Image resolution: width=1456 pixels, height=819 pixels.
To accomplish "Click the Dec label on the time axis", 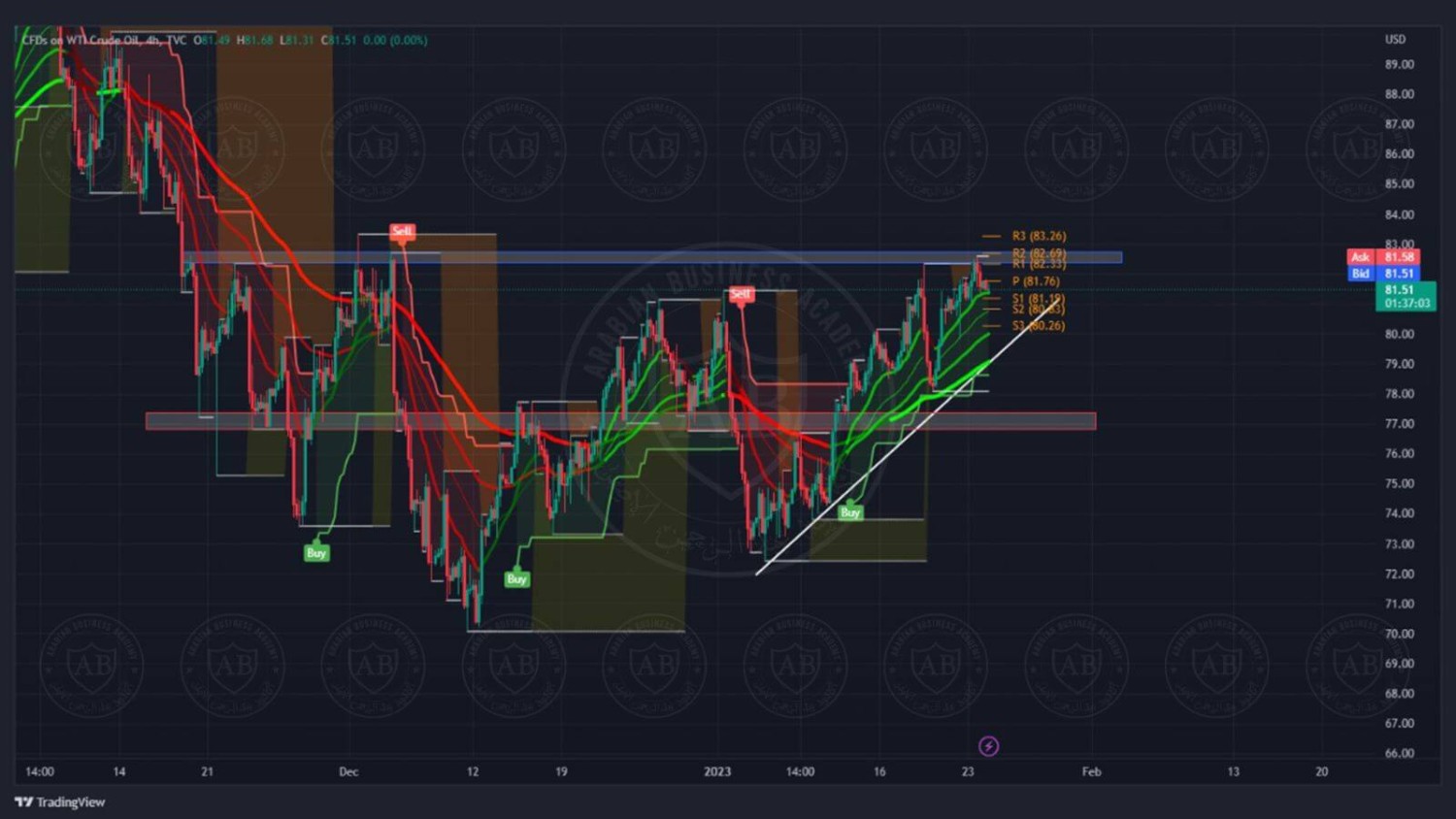I will click(348, 772).
